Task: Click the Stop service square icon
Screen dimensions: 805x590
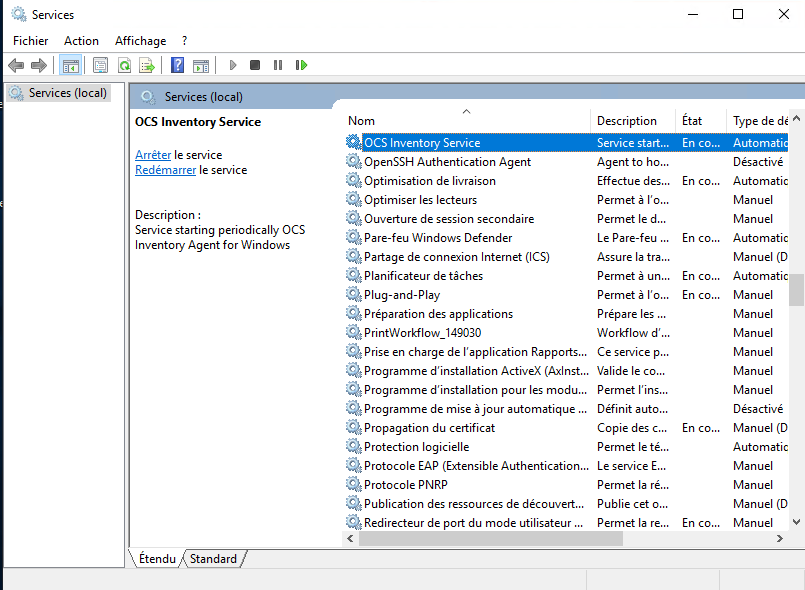Action: pyautogui.click(x=255, y=65)
